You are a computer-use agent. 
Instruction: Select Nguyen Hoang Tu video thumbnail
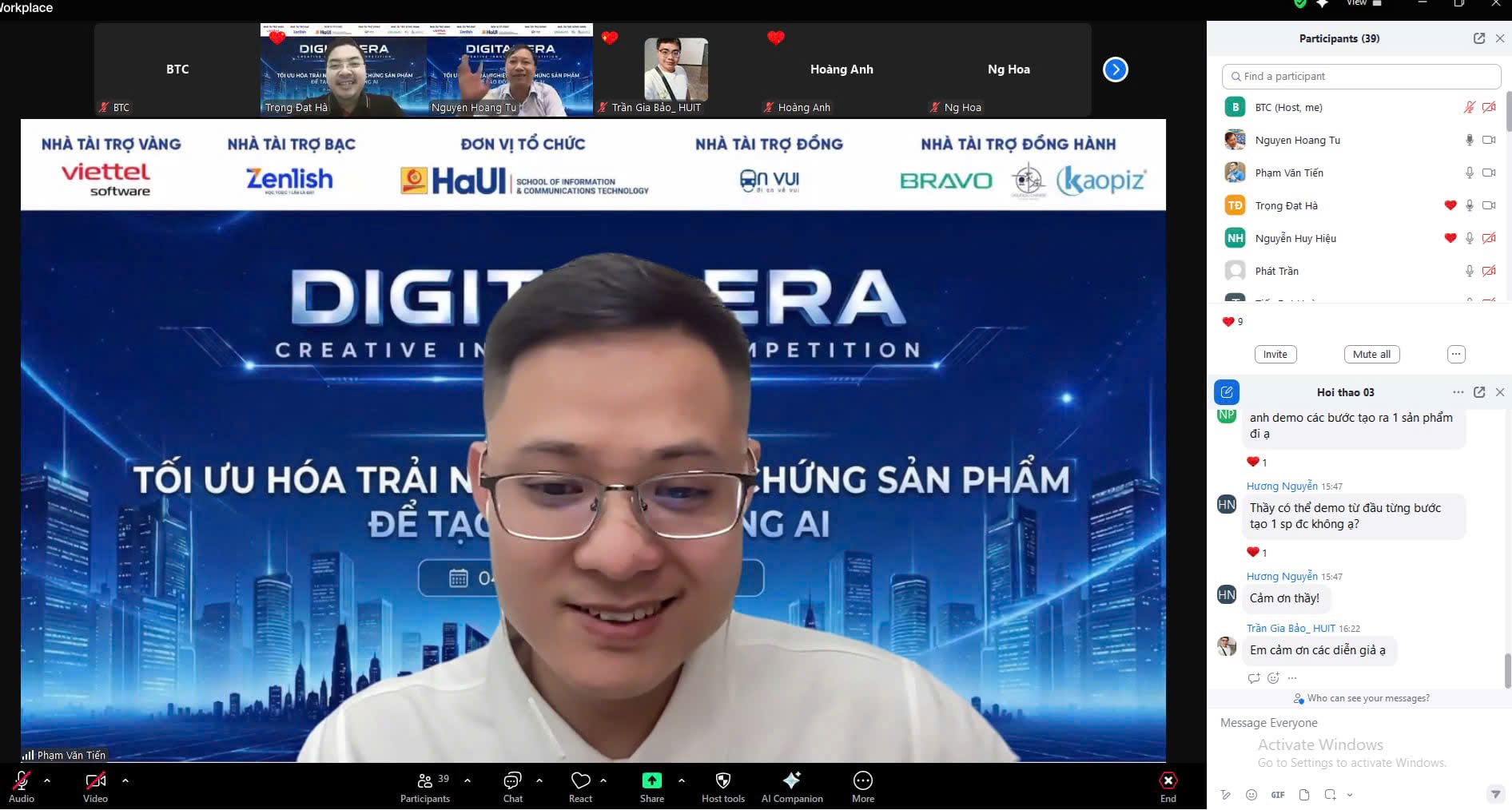pos(510,69)
